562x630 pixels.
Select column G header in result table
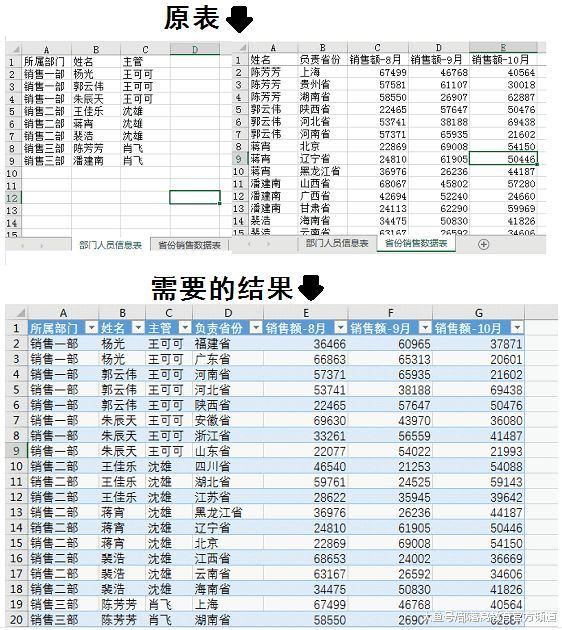click(x=478, y=313)
